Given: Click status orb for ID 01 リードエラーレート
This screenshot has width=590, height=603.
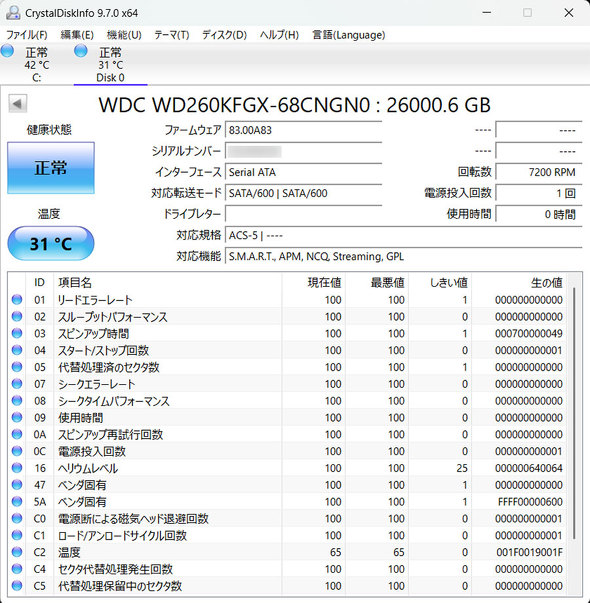Looking at the screenshot, I should coord(17,300).
